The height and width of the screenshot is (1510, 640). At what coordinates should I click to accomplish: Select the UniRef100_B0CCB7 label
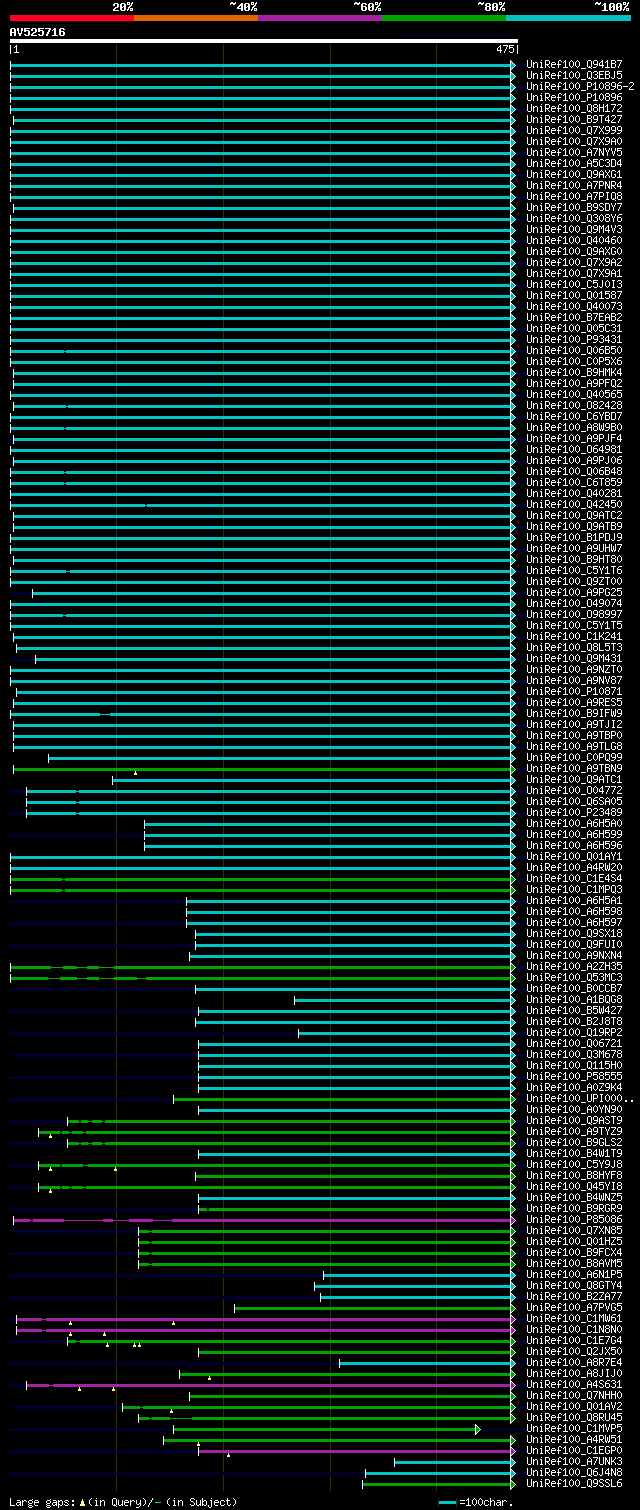pos(574,989)
